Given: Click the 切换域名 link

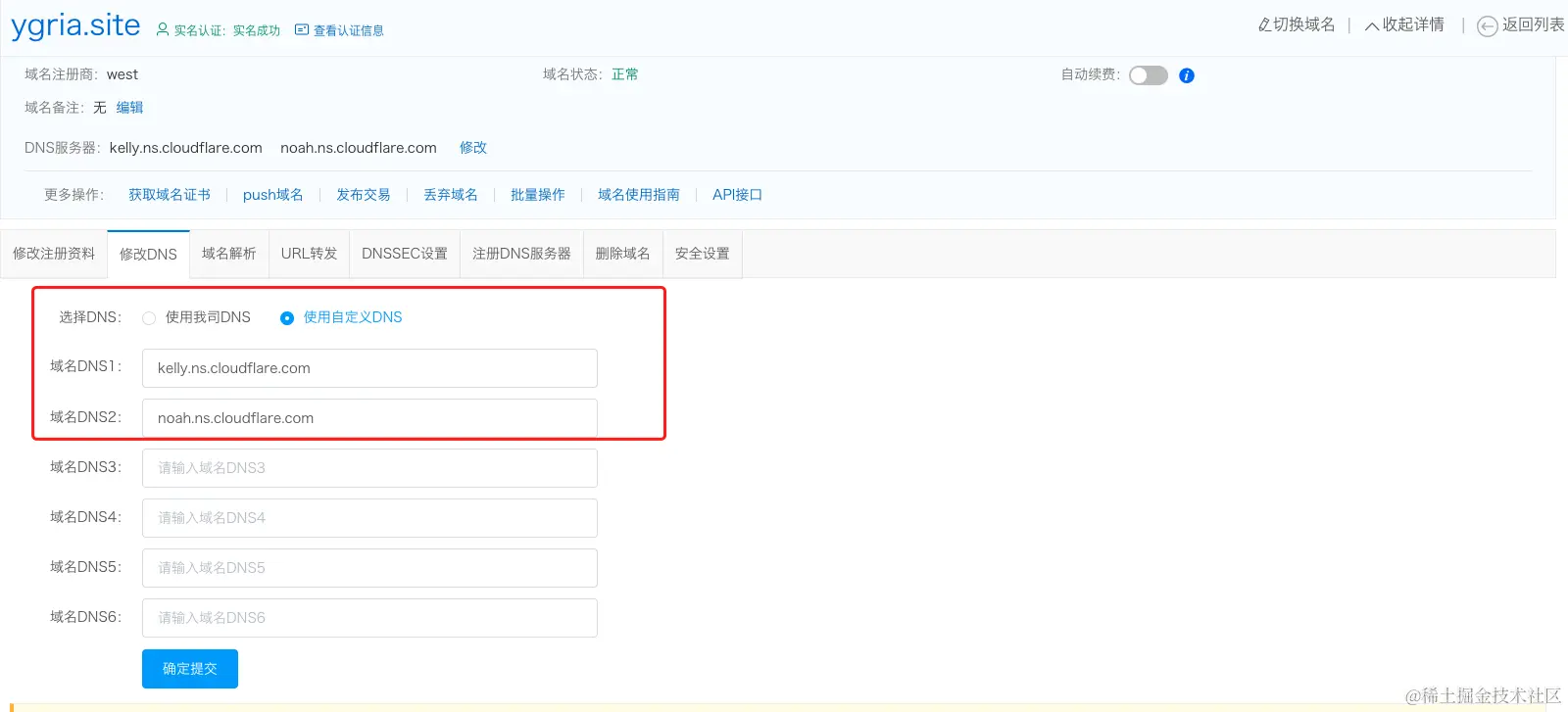Looking at the screenshot, I should pyautogui.click(x=1303, y=24).
